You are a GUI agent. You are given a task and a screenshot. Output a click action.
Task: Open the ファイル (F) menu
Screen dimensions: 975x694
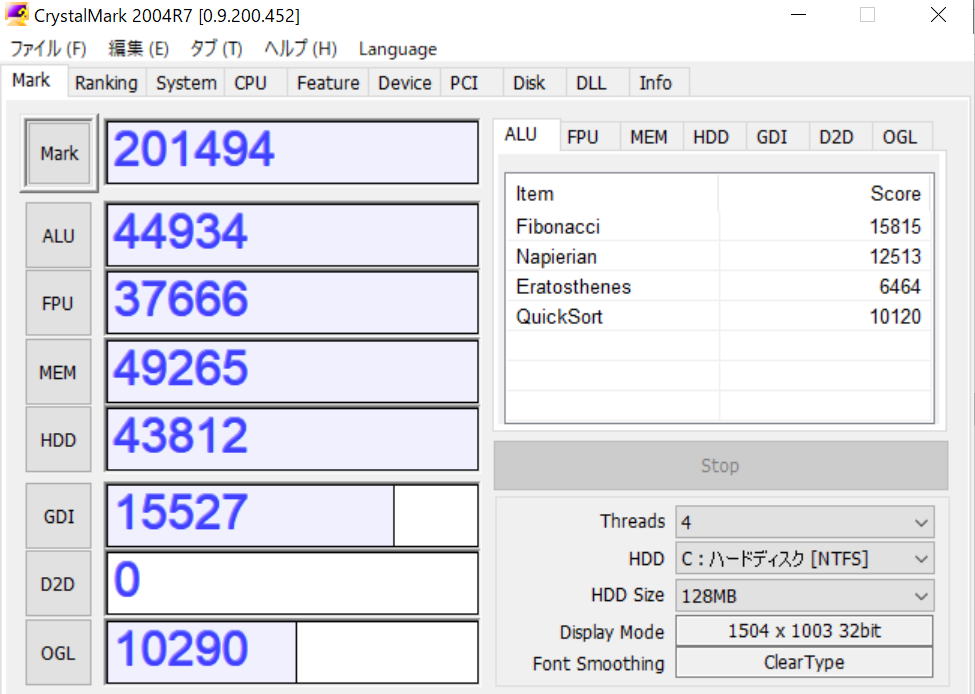(48, 49)
